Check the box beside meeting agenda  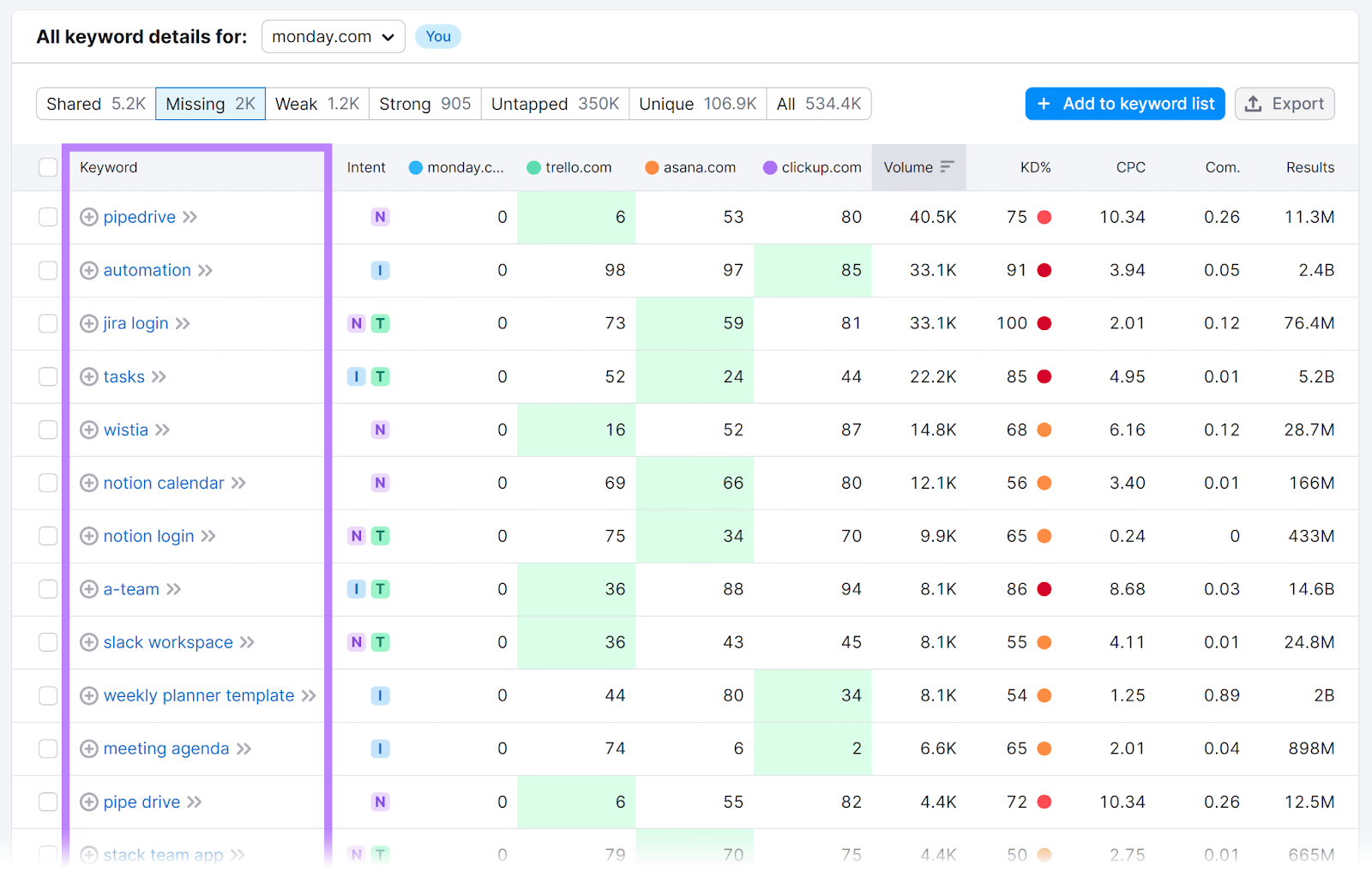pyautogui.click(x=48, y=749)
